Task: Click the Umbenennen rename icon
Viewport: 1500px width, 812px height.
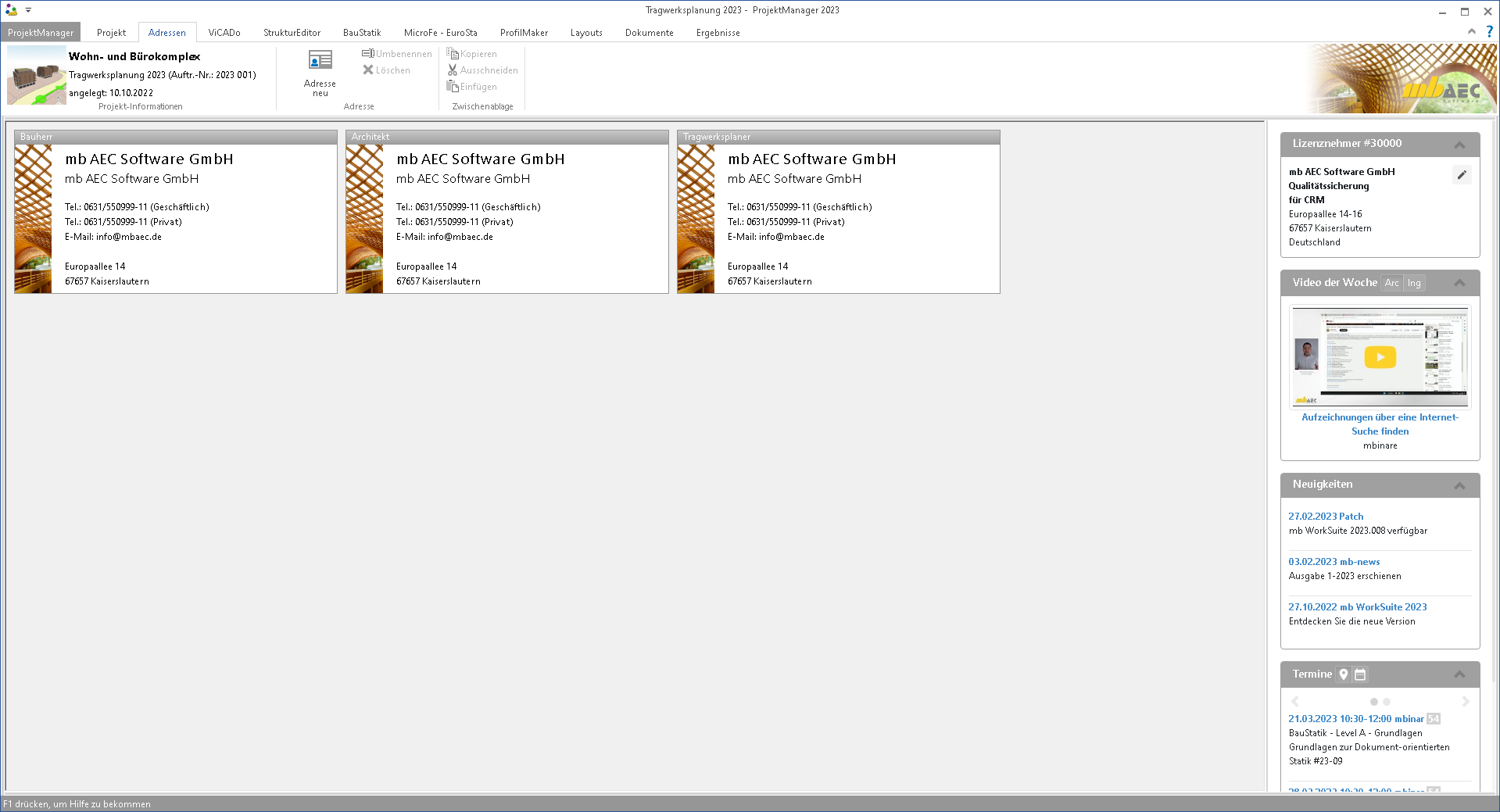Action: point(367,54)
